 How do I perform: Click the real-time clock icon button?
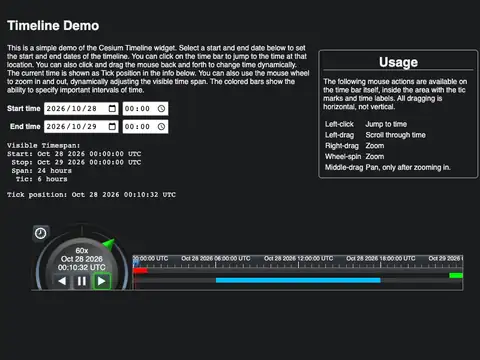click(41, 233)
